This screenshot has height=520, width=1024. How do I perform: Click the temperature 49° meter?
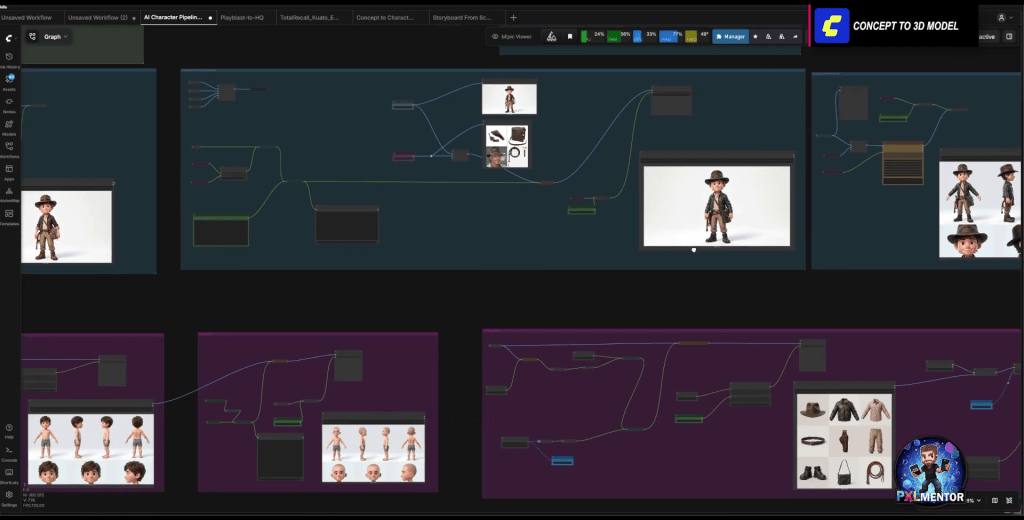(697, 37)
